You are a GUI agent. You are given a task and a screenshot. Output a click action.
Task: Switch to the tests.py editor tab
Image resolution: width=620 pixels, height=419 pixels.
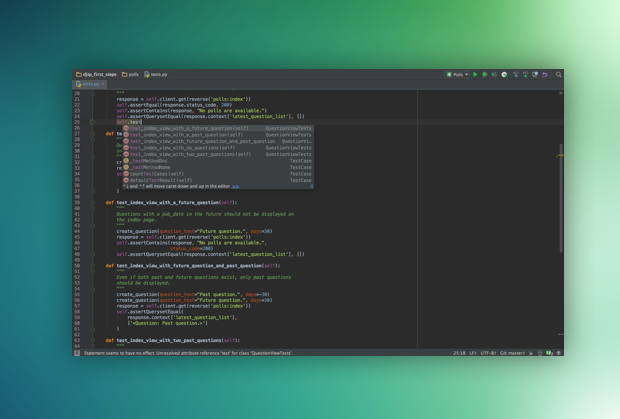[x=89, y=84]
